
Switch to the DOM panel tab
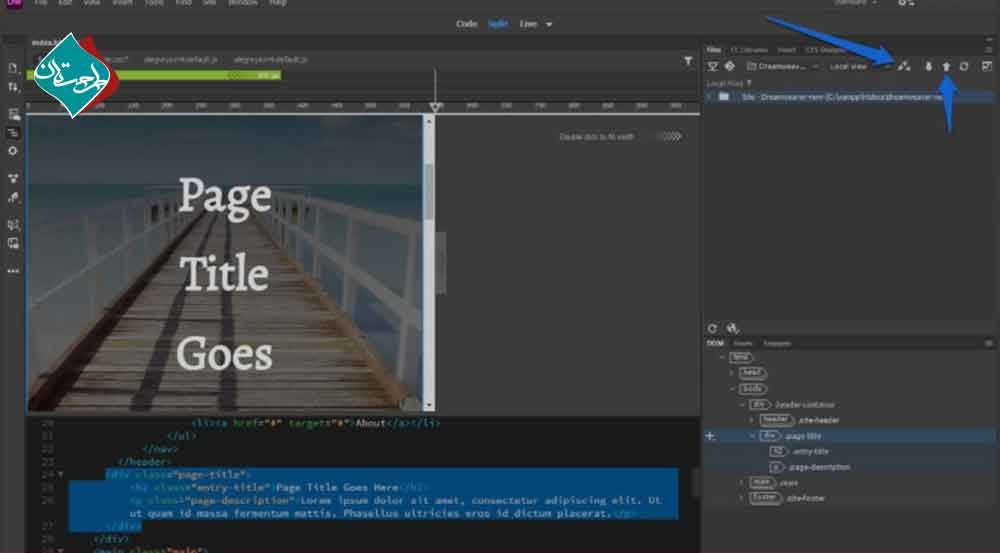(715, 343)
